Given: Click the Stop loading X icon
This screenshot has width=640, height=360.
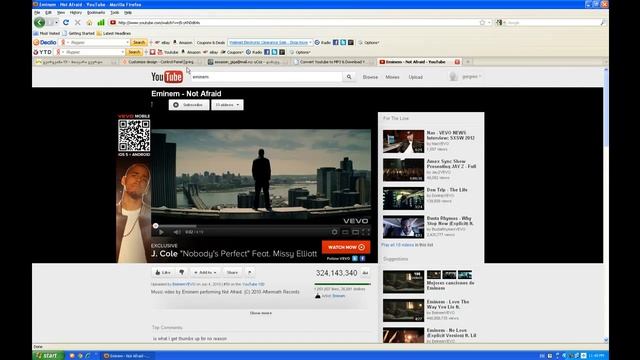Looking at the screenshot, I should tap(77, 22).
